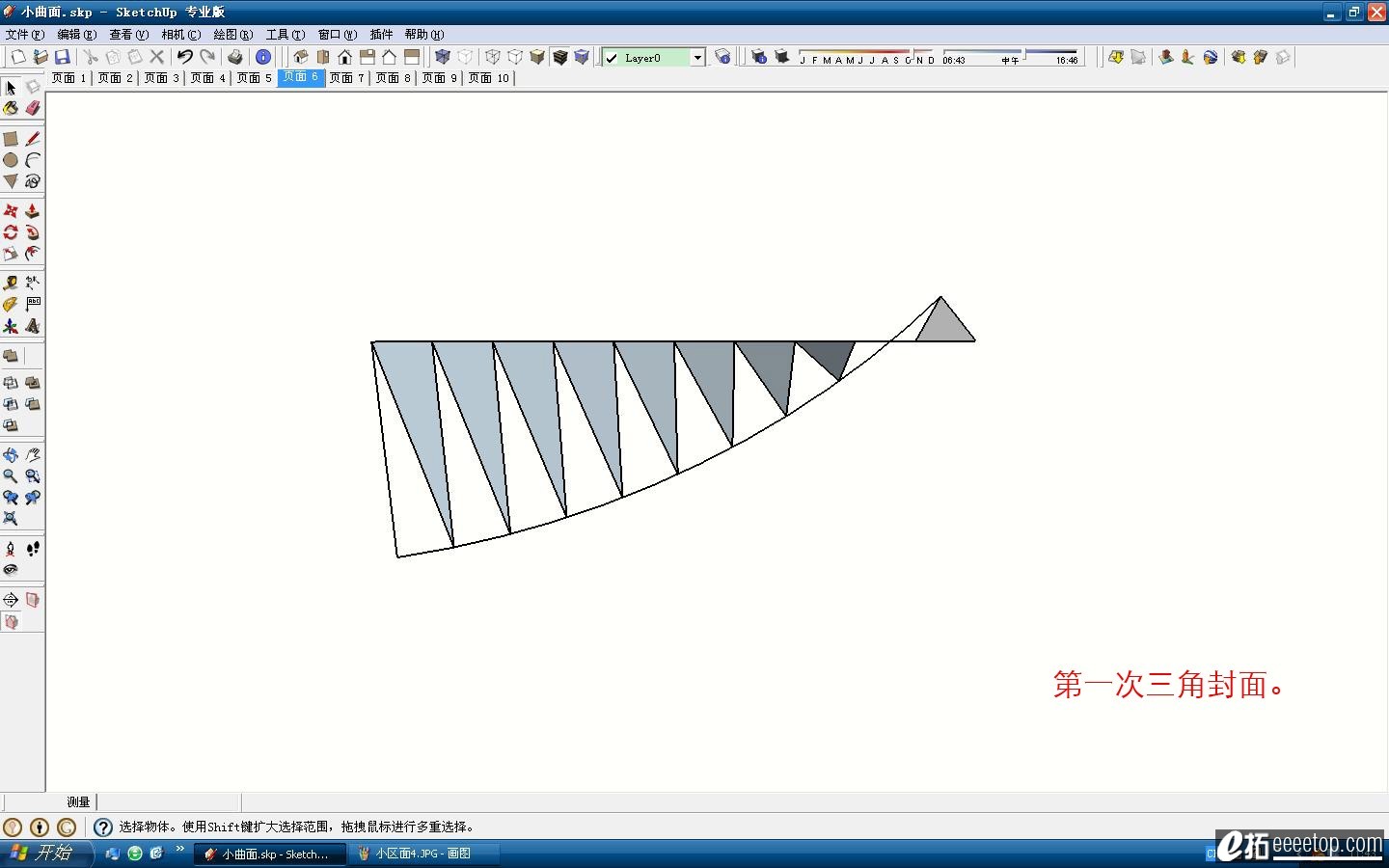Activate the Axes tool
The height and width of the screenshot is (868, 1389).
click(x=11, y=326)
